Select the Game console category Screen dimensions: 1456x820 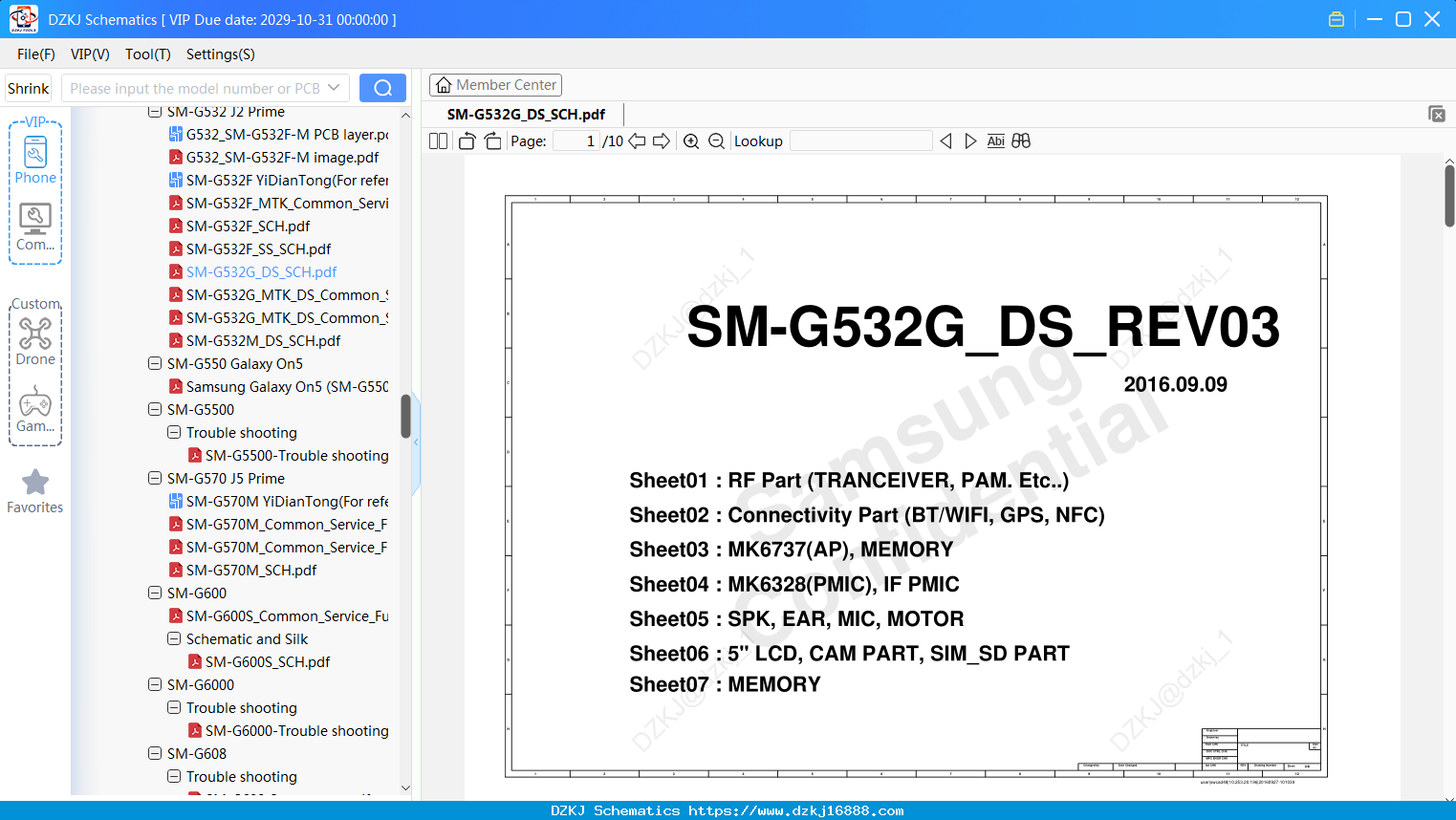(35, 409)
